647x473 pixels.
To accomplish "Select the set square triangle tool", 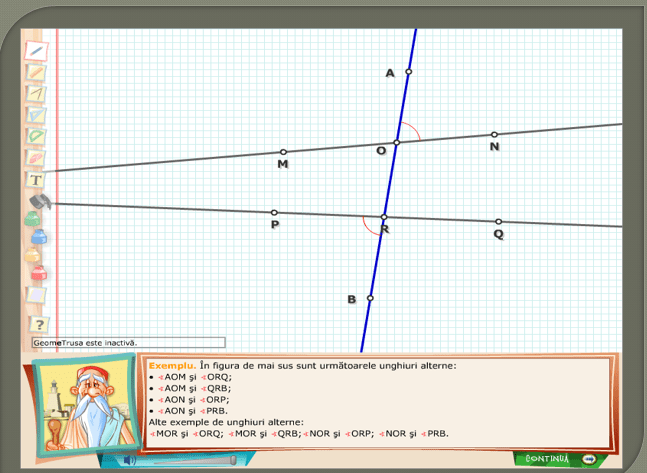I will pyautogui.click(x=36, y=114).
